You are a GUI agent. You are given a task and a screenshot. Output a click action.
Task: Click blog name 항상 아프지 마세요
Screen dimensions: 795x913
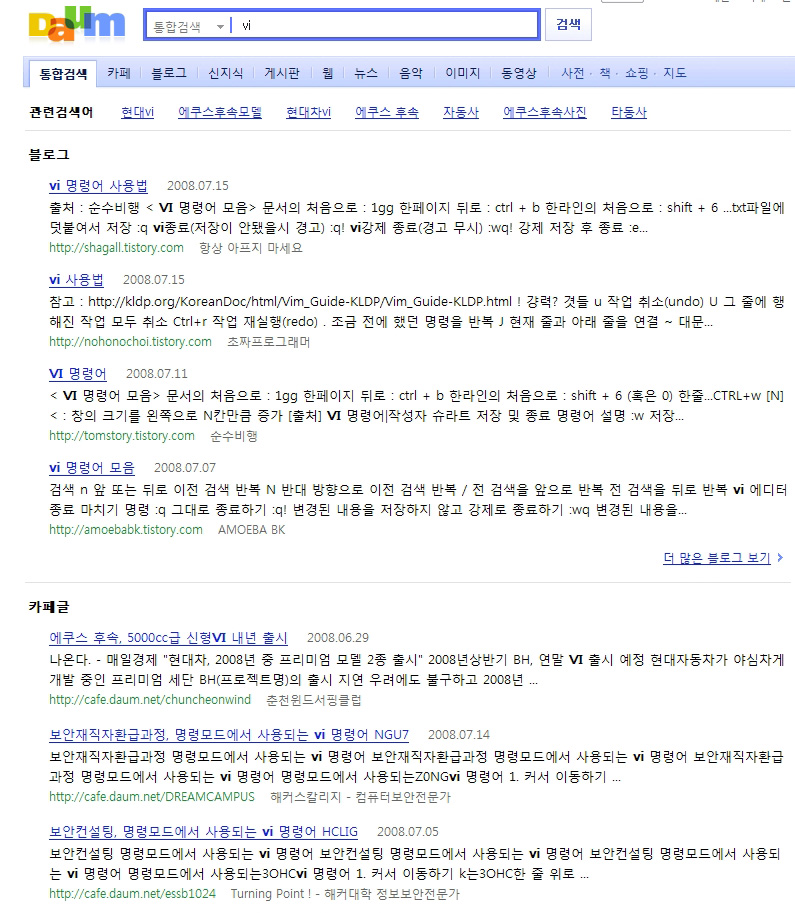point(251,247)
